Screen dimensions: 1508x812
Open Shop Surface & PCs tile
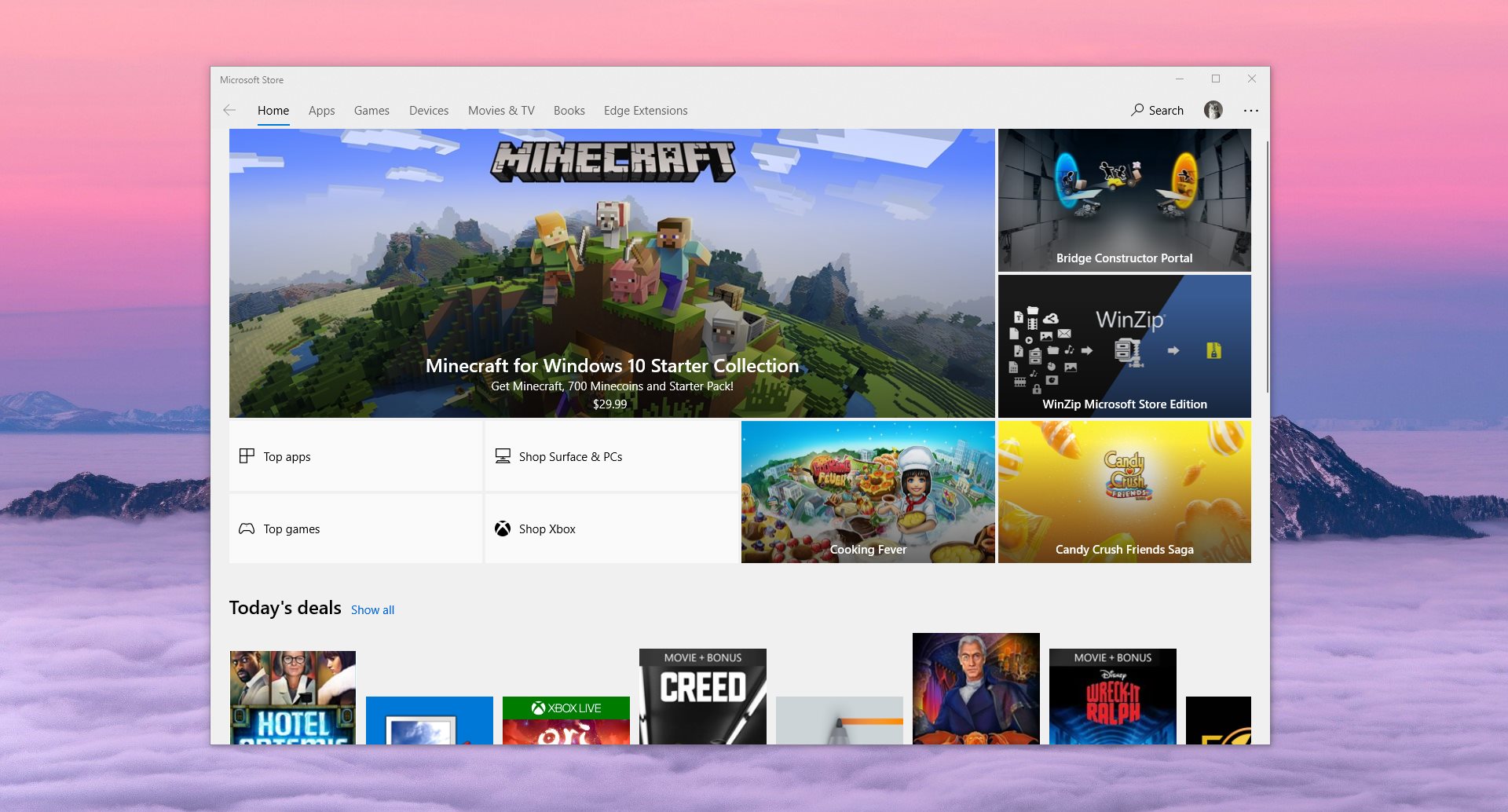[x=612, y=456]
